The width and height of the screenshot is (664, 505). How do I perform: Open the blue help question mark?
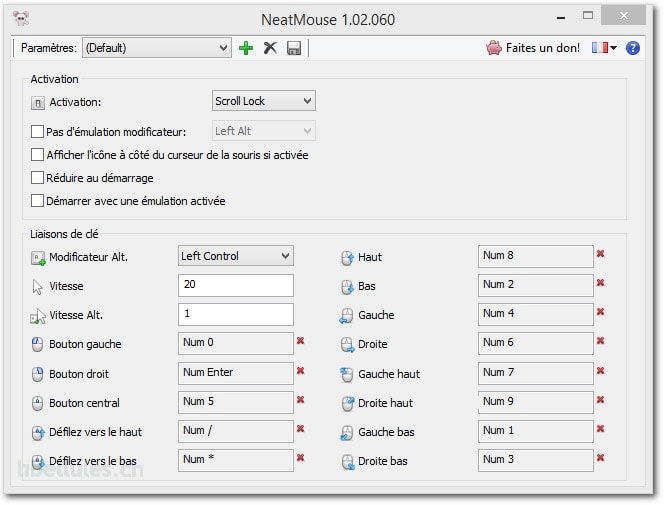click(x=633, y=48)
